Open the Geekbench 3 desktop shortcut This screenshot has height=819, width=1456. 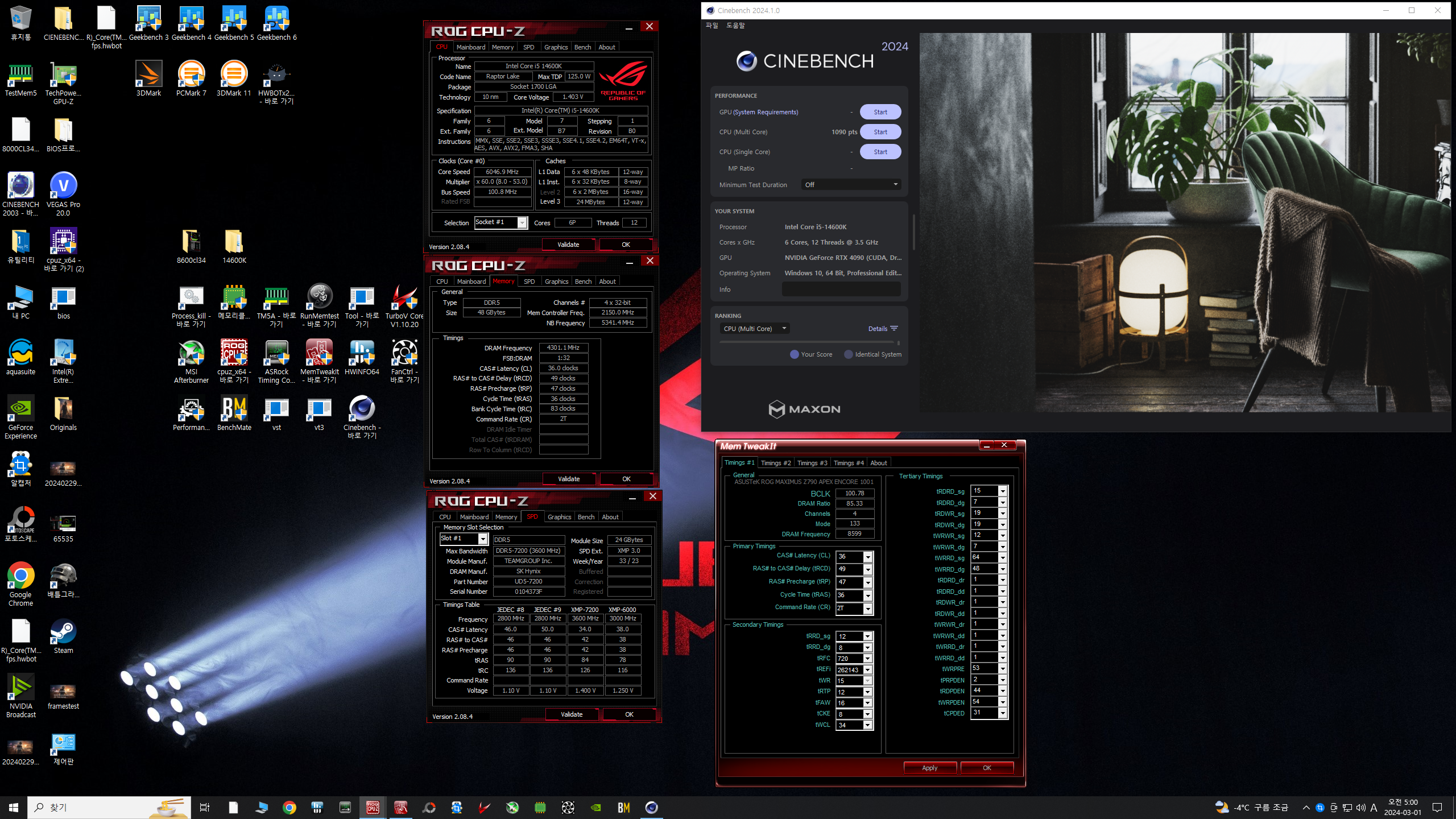tap(148, 23)
